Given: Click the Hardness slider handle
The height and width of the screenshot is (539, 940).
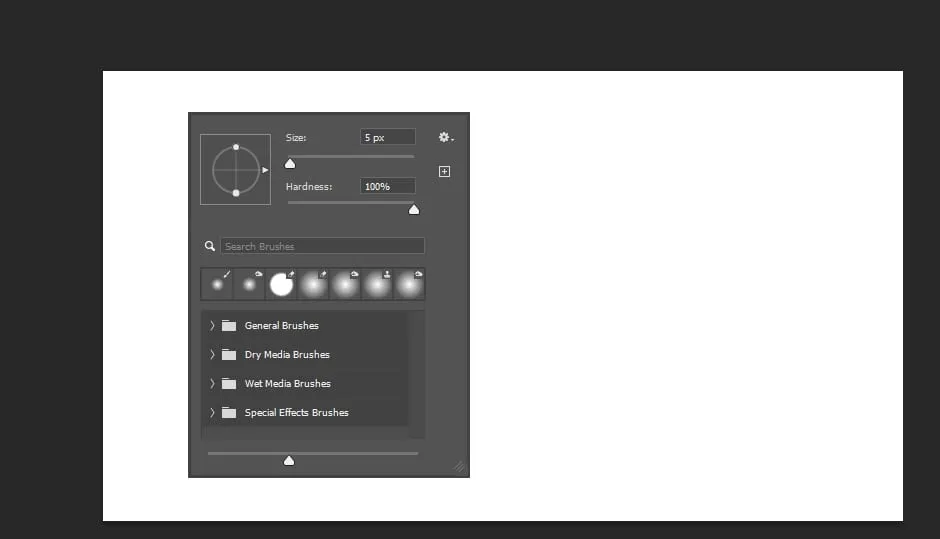Looking at the screenshot, I should tap(414, 209).
